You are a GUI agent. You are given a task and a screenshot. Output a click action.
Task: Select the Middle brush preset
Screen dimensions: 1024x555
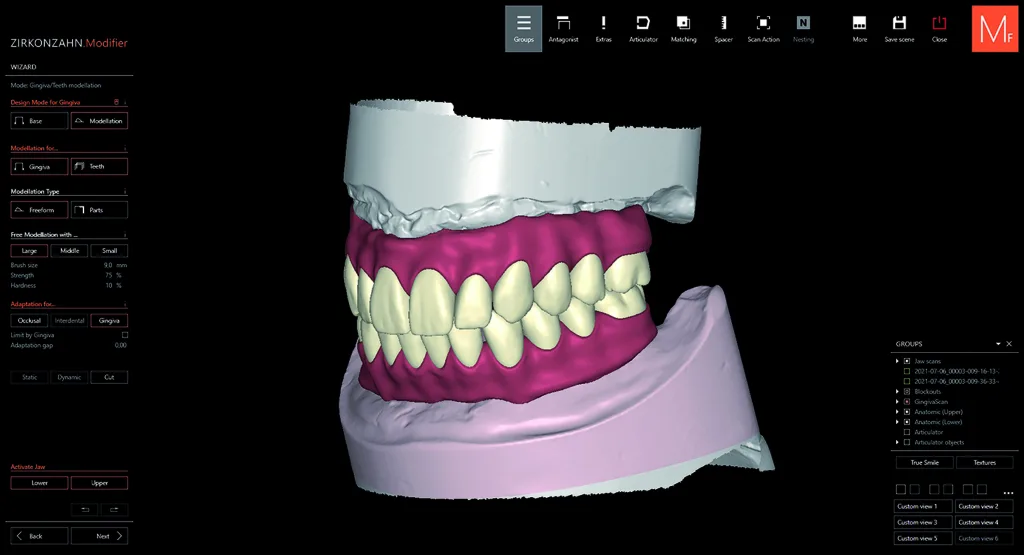pos(69,251)
